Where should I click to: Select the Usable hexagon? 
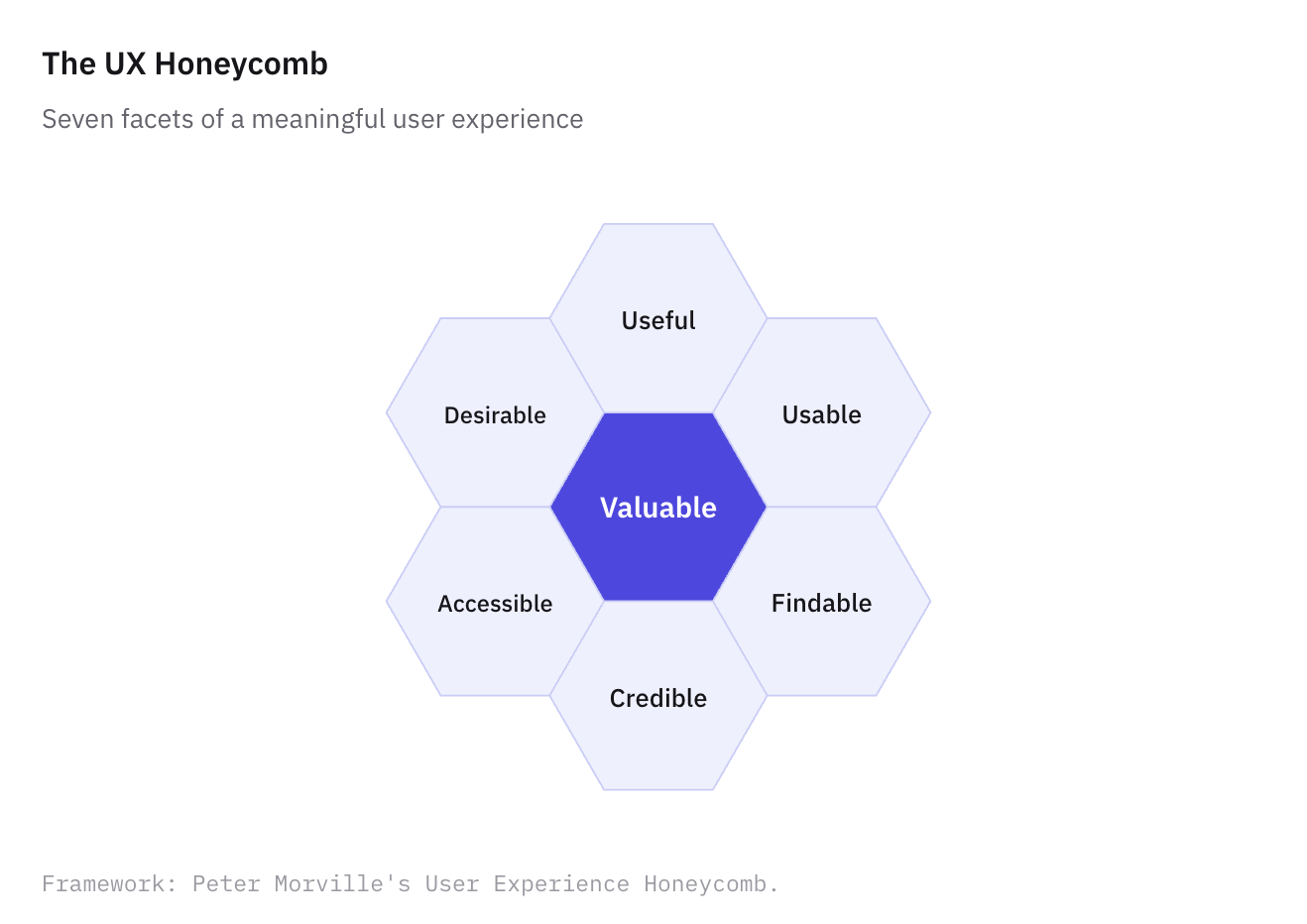[x=822, y=412]
